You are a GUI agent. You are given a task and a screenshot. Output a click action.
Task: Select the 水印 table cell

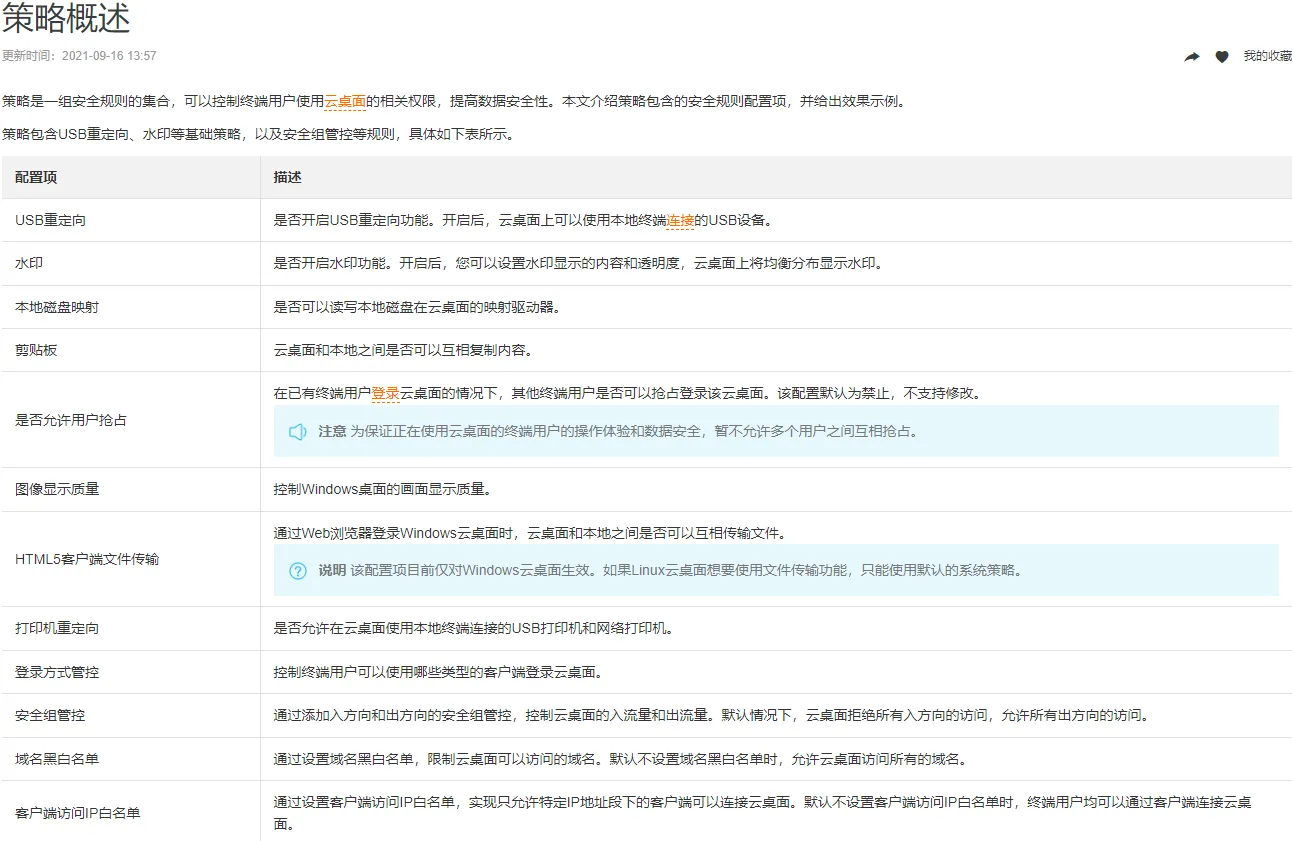pyautogui.click(x=131, y=264)
